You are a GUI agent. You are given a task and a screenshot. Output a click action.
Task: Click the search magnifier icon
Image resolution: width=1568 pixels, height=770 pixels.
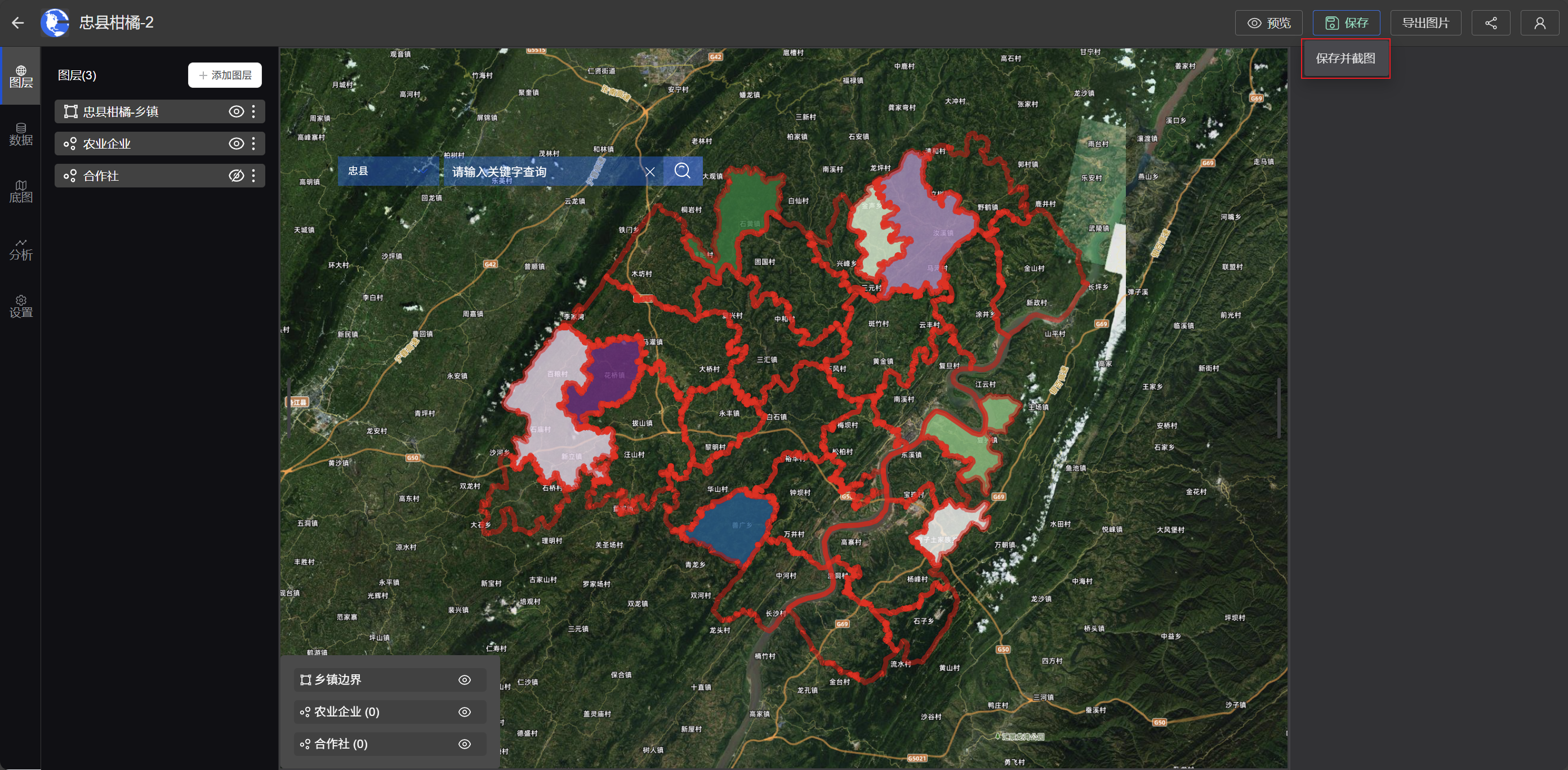tap(681, 171)
